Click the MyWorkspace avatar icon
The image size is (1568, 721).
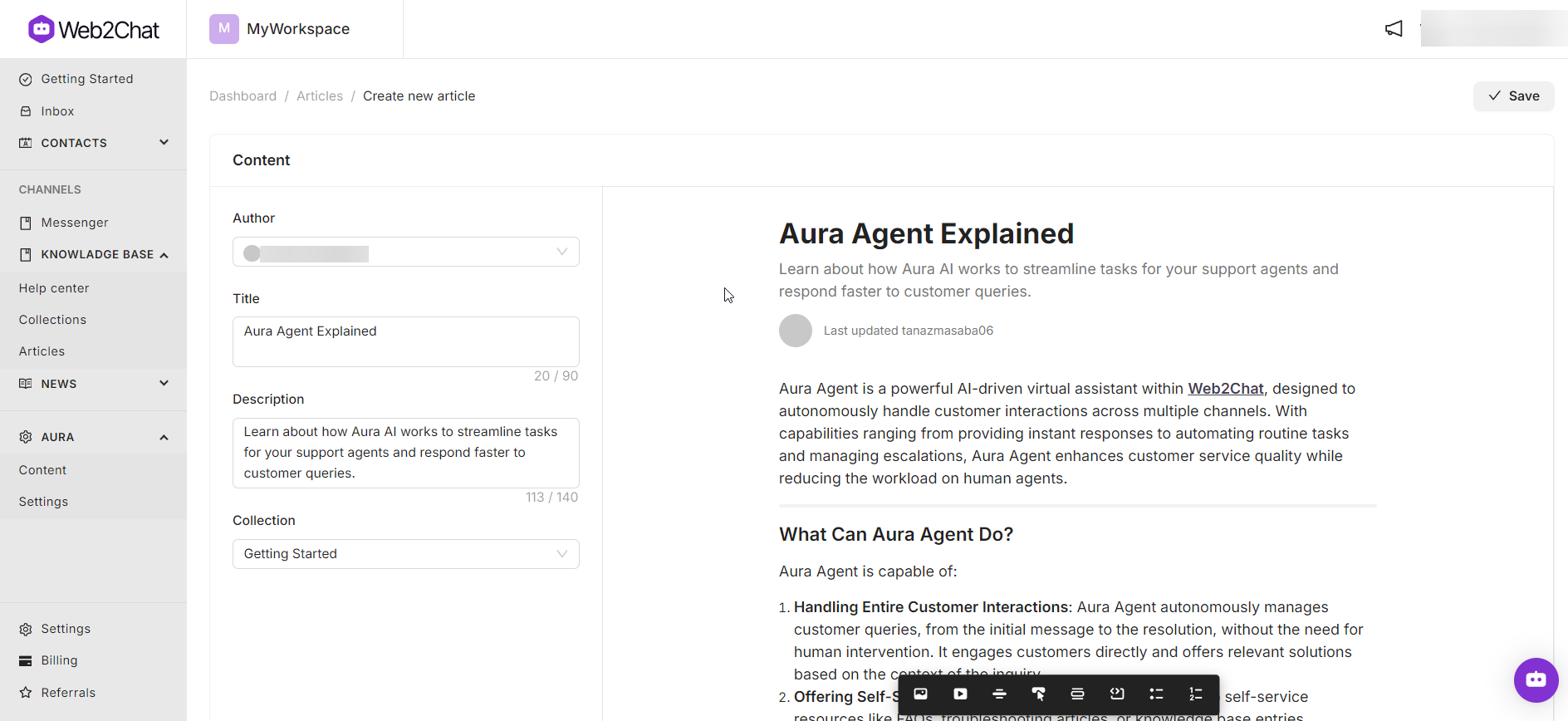(x=224, y=29)
